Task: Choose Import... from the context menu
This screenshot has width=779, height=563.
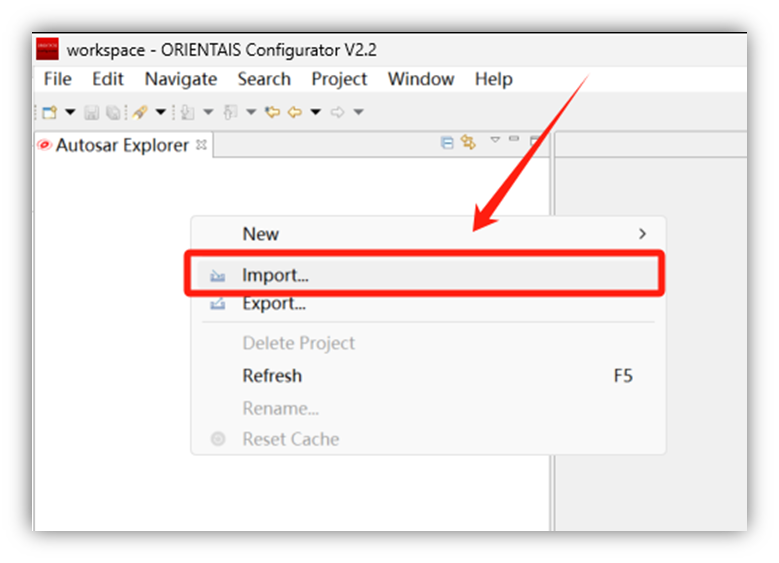Action: (x=428, y=275)
